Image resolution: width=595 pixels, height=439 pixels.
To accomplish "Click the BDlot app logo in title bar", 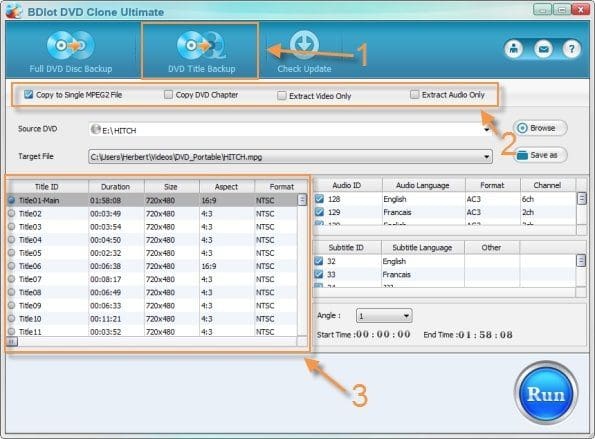I will [14, 11].
